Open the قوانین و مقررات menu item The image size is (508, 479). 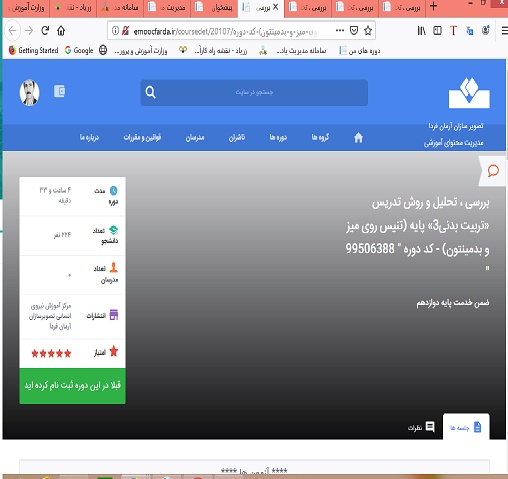click(142, 137)
